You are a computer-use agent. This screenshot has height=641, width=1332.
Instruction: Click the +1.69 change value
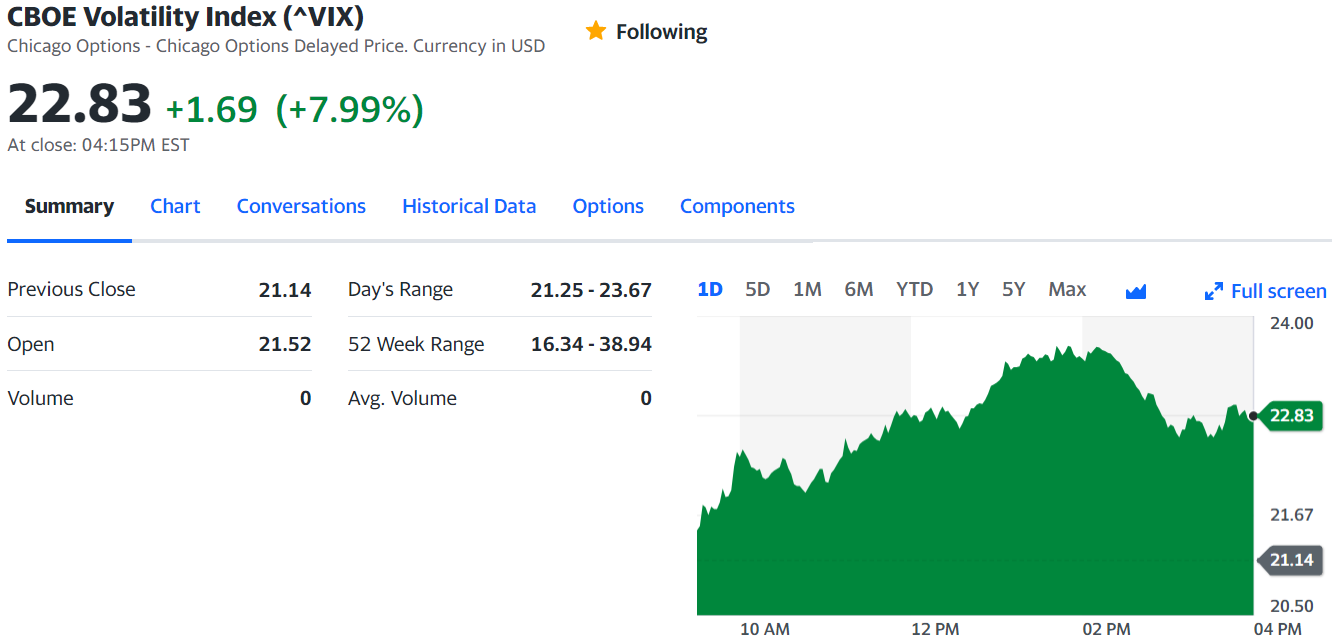click(x=211, y=109)
